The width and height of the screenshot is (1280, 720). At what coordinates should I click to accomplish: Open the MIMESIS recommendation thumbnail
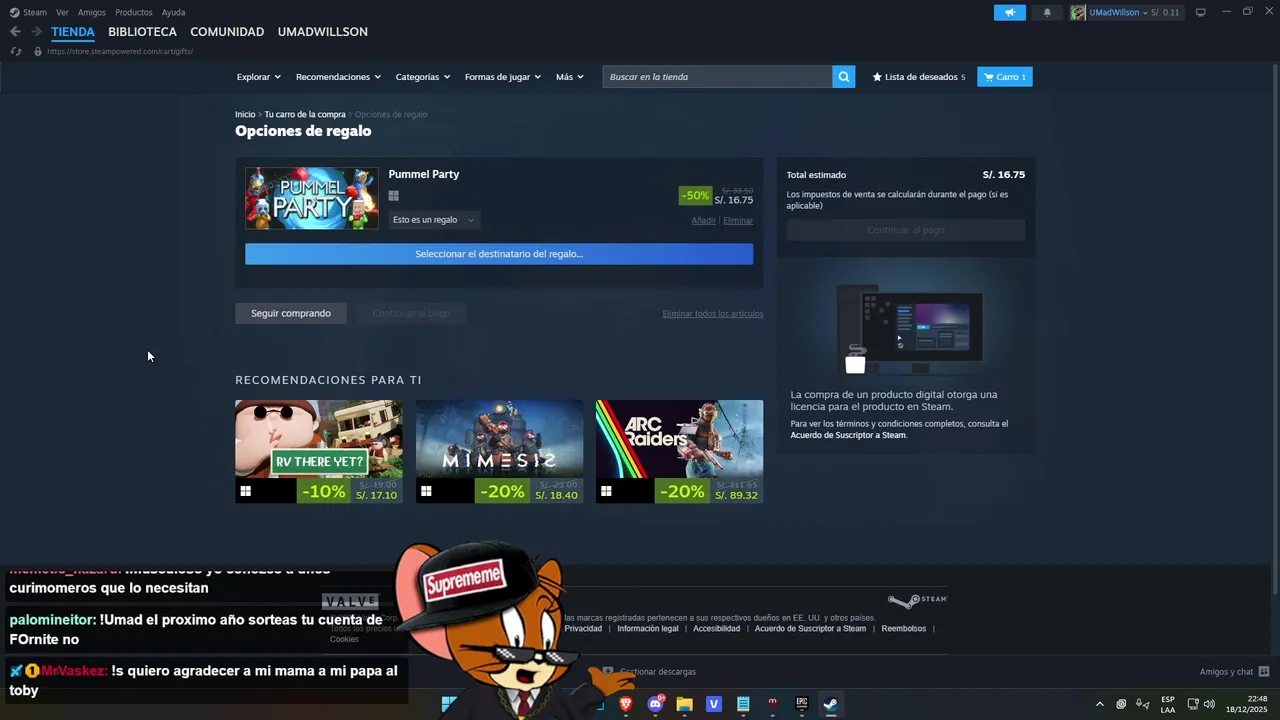[499, 439]
